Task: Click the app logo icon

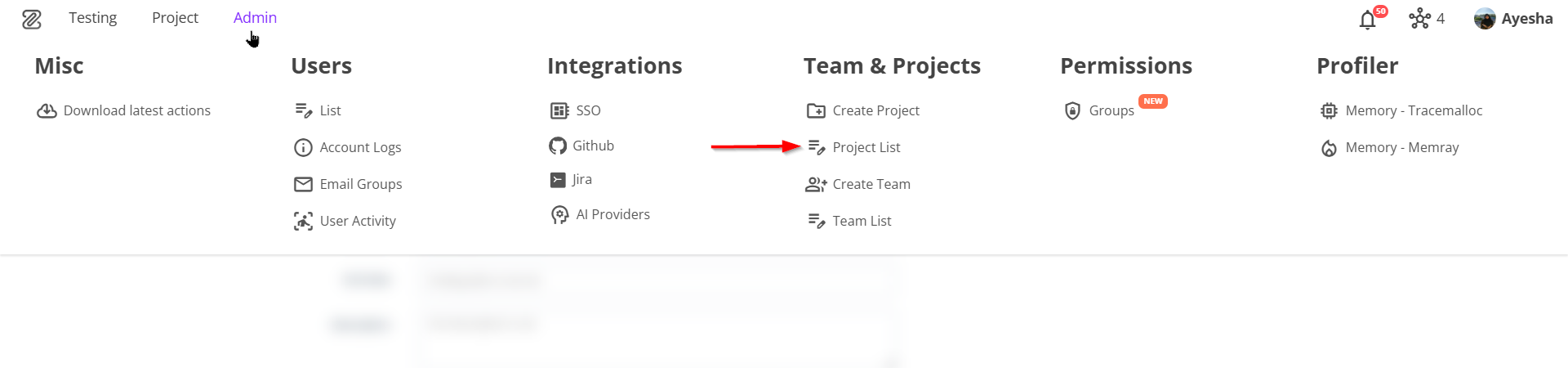Action: 32,19
